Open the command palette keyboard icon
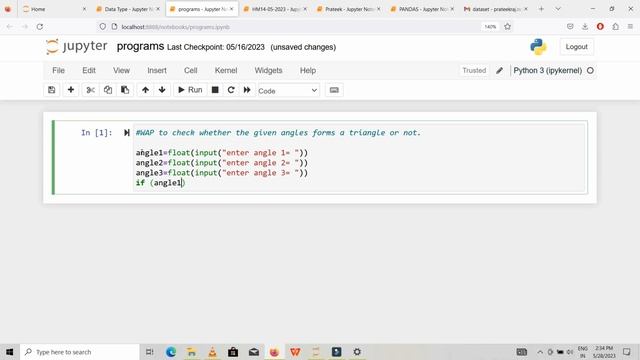The image size is (640, 360). coord(334,90)
